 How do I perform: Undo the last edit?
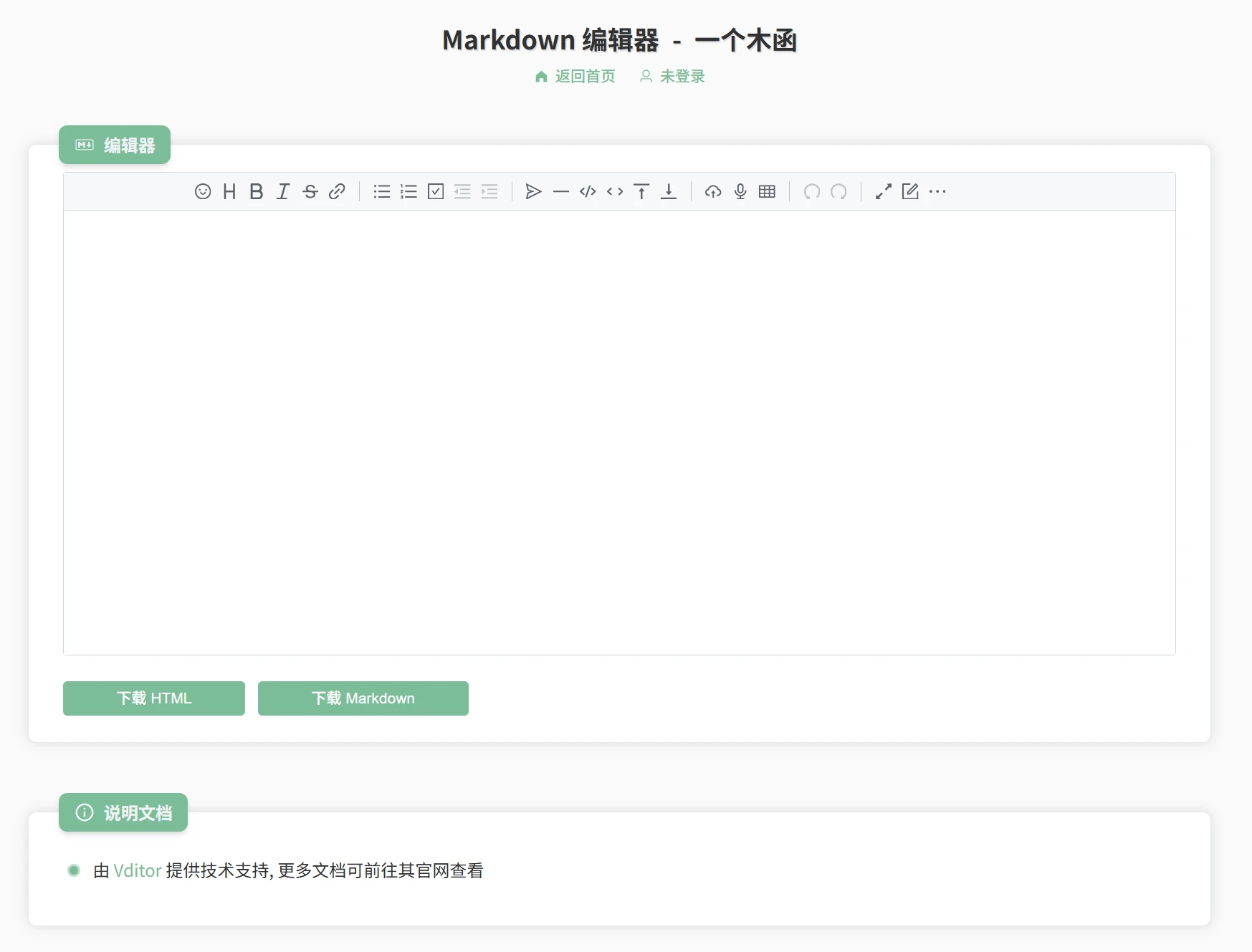(812, 191)
